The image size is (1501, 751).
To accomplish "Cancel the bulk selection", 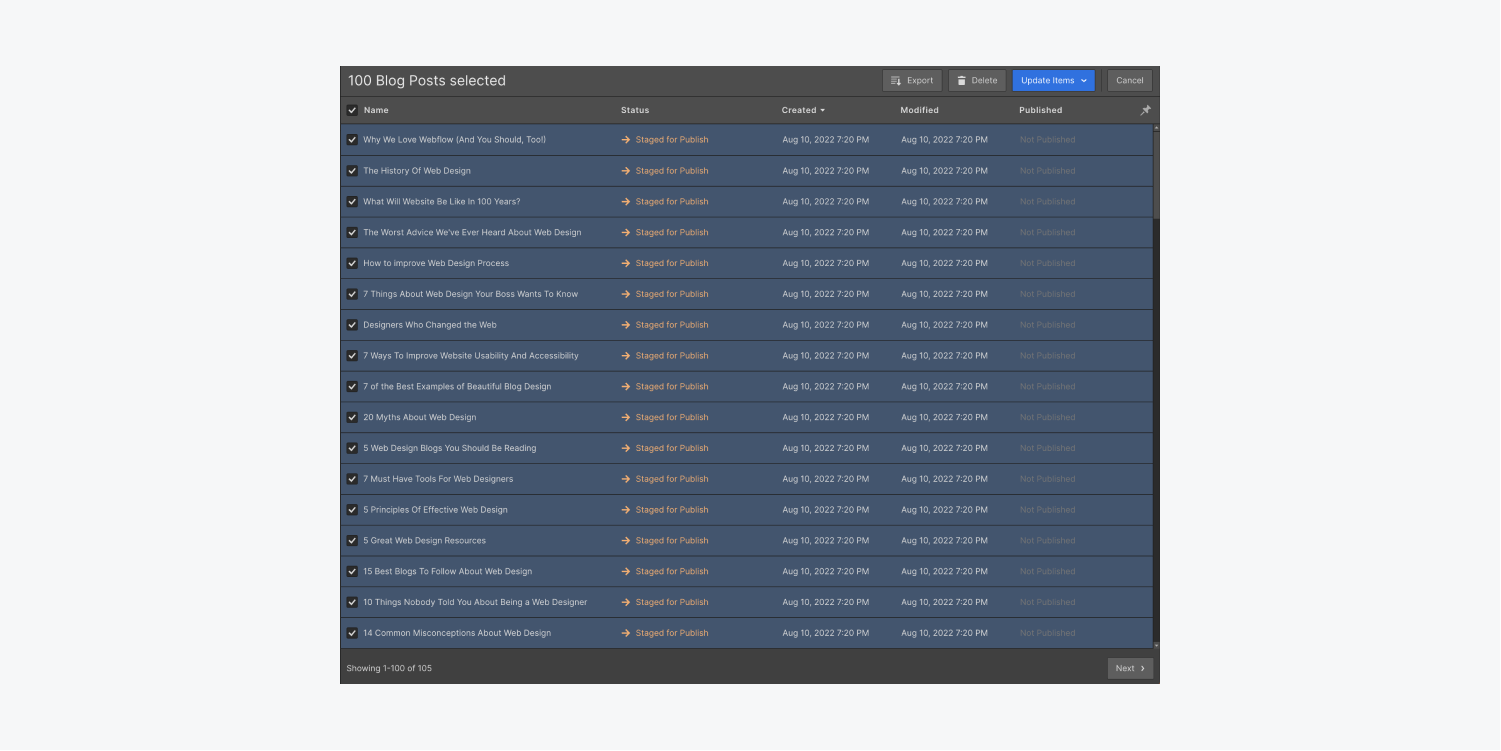I will pyautogui.click(x=1130, y=81).
